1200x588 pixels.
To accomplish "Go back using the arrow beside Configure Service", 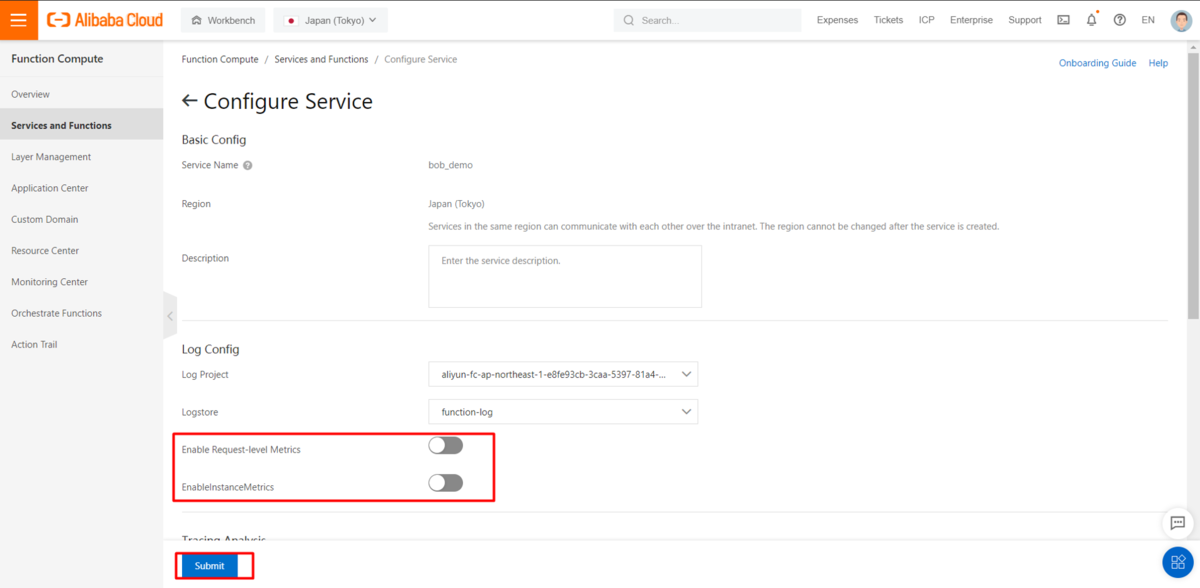I will 190,101.
